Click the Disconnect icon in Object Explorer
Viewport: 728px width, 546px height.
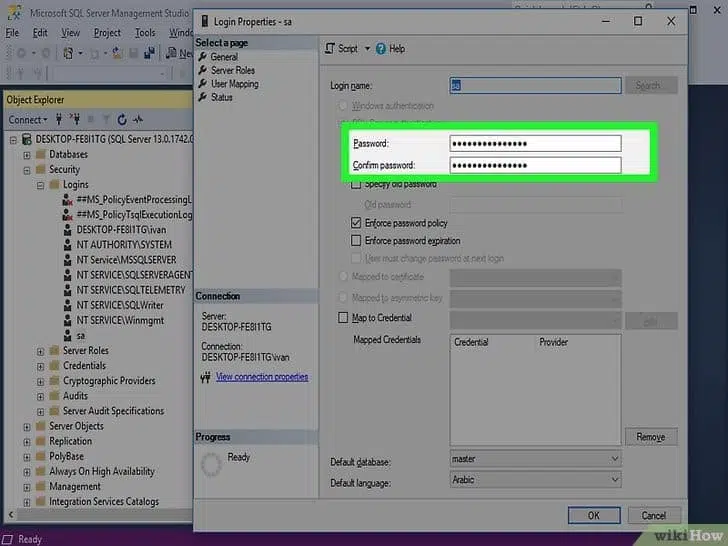pyautogui.click(x=75, y=120)
